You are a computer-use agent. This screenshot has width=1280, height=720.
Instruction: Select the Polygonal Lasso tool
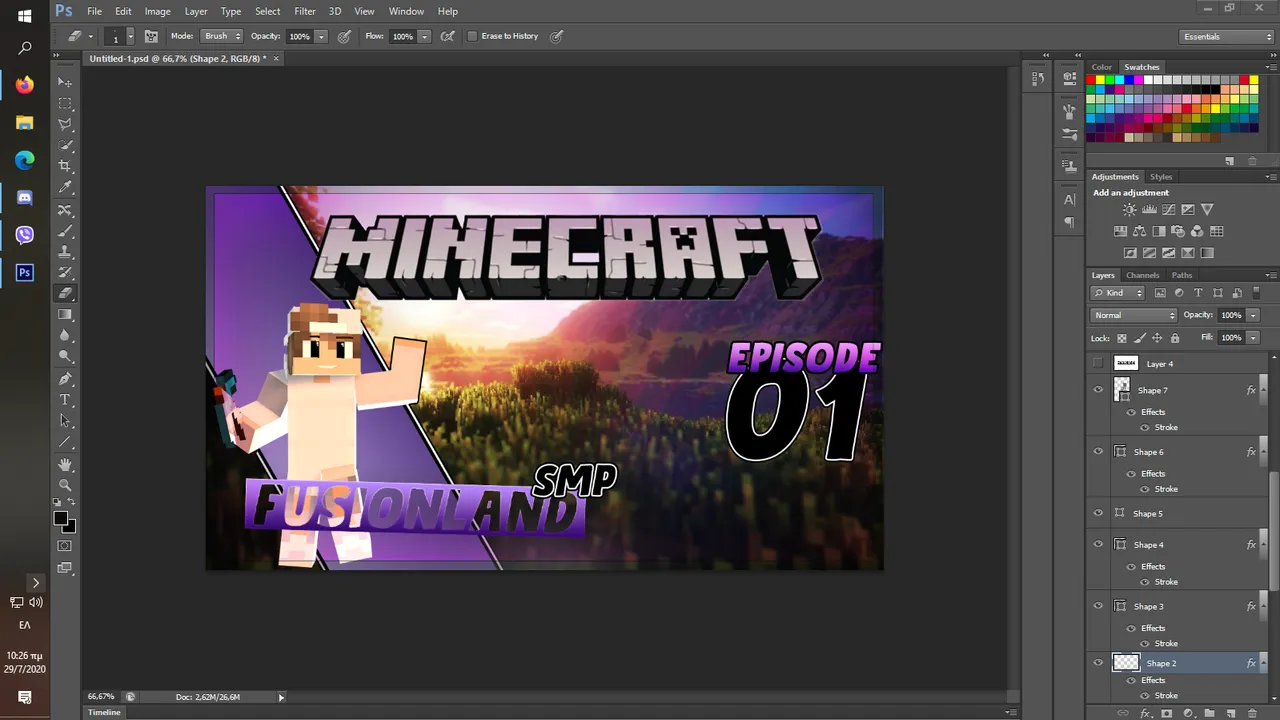[65, 124]
